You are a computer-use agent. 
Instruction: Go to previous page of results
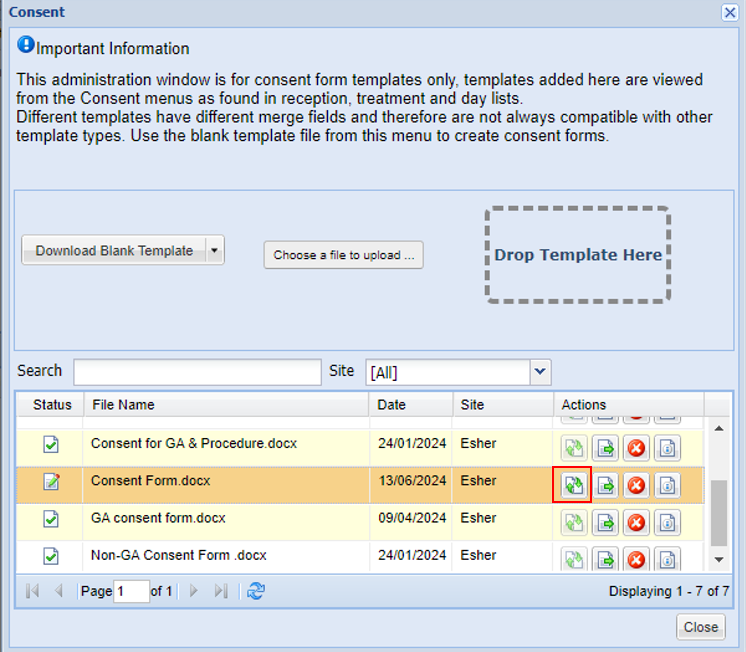pos(59,591)
